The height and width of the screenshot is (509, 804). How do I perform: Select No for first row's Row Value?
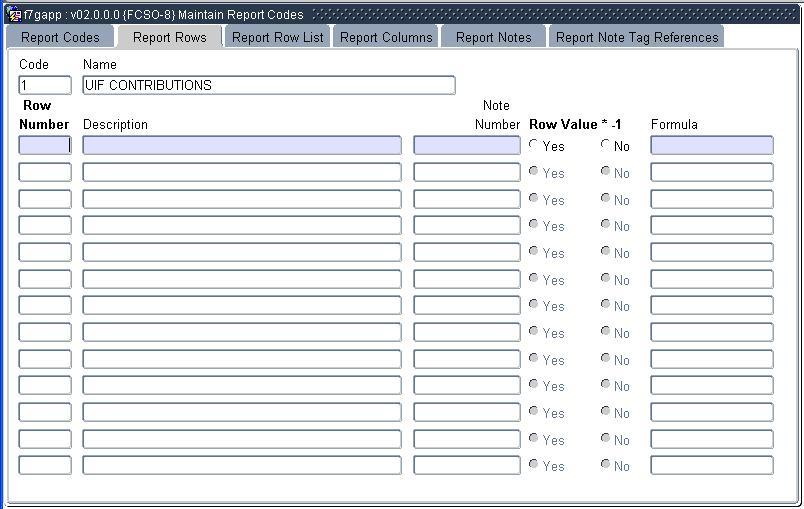pyautogui.click(x=606, y=145)
